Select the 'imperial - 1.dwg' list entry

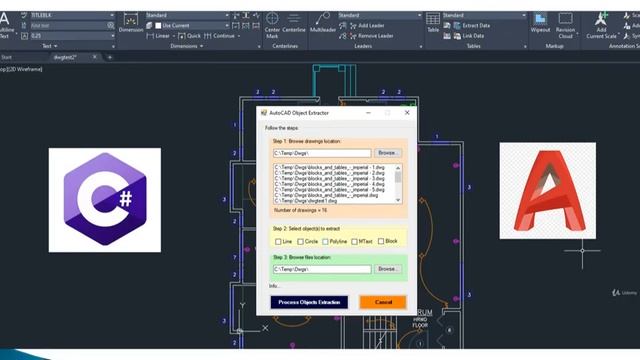coord(330,167)
